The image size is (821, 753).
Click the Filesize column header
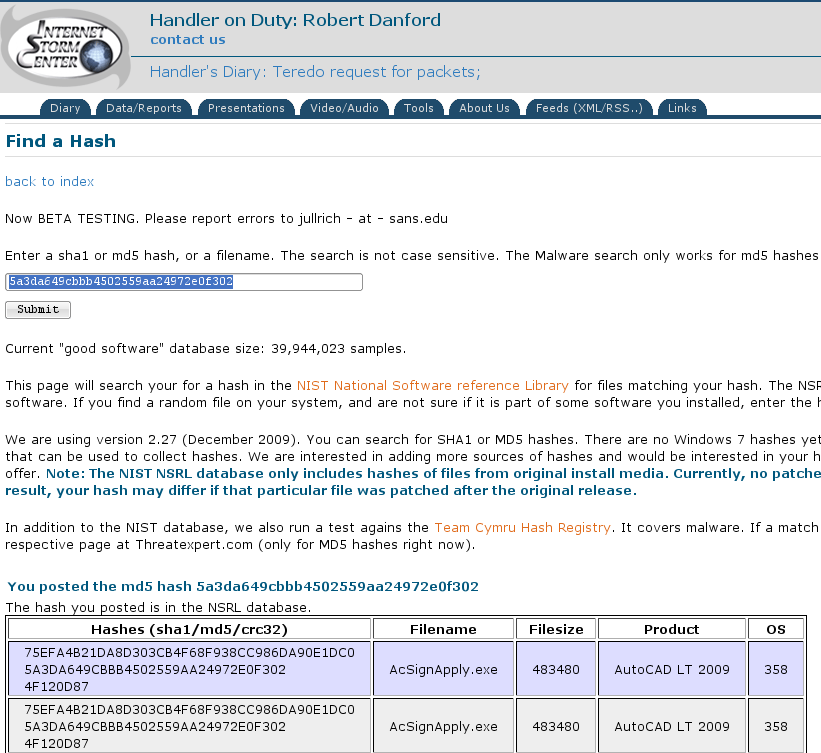[556, 629]
